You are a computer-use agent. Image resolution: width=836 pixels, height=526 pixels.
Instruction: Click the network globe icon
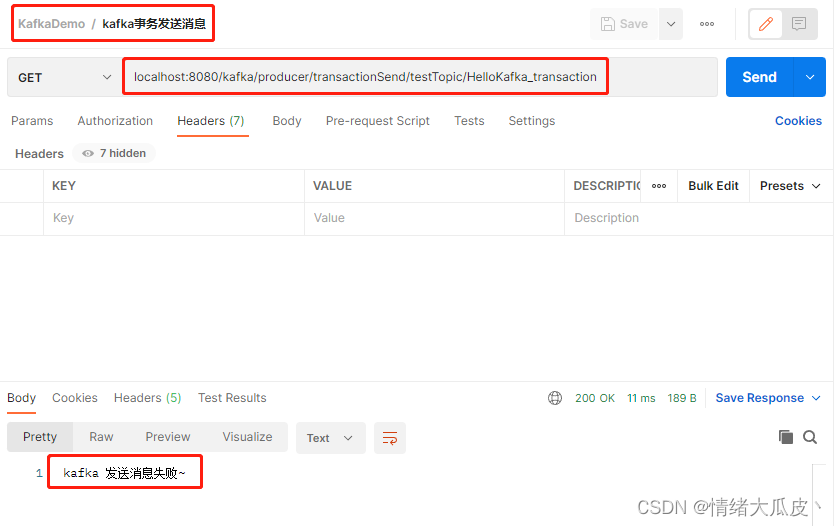555,398
